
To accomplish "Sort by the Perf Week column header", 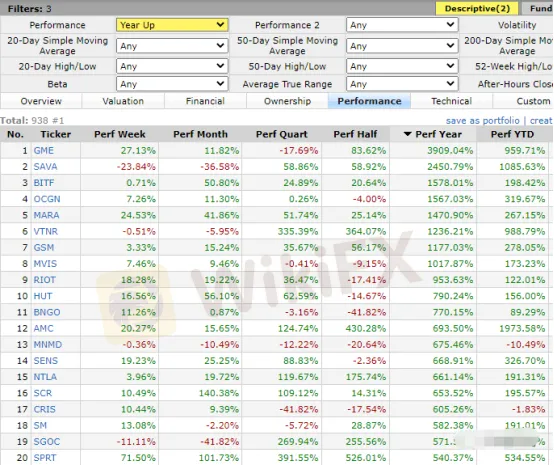I will coord(120,134).
